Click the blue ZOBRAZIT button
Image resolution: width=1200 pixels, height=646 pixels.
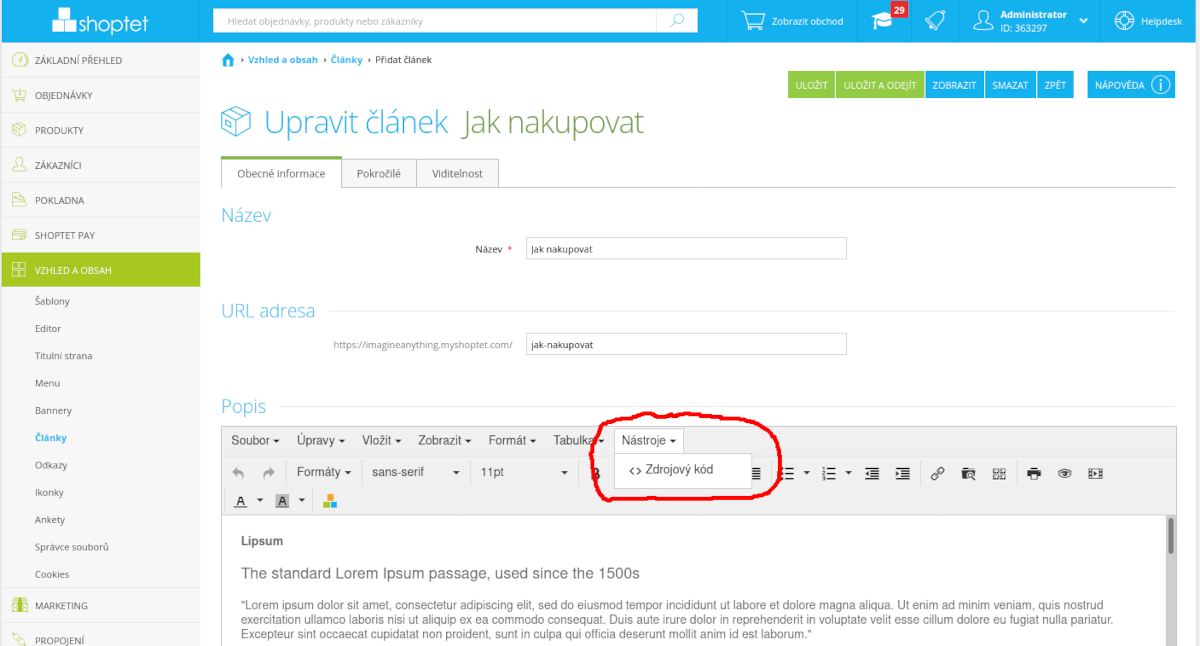pos(954,85)
